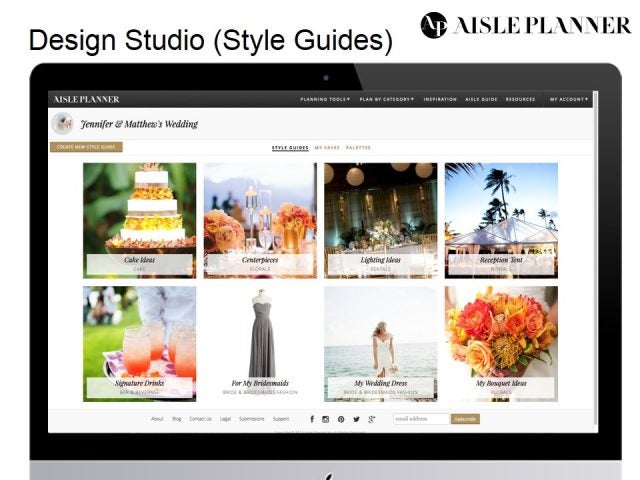Image resolution: width=640 pixels, height=480 pixels.
Task: Open the Facebook social icon in footer
Action: [312, 419]
